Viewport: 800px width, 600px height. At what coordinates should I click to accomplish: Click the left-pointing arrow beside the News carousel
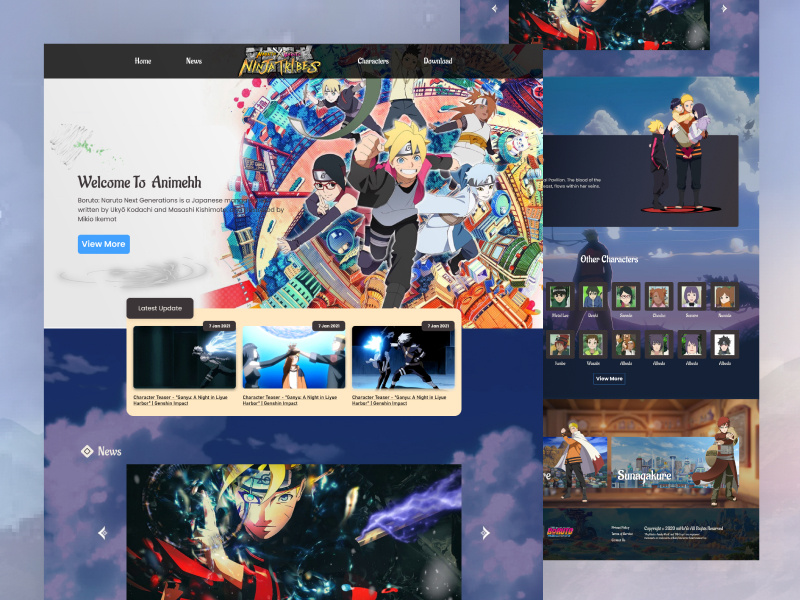point(104,532)
